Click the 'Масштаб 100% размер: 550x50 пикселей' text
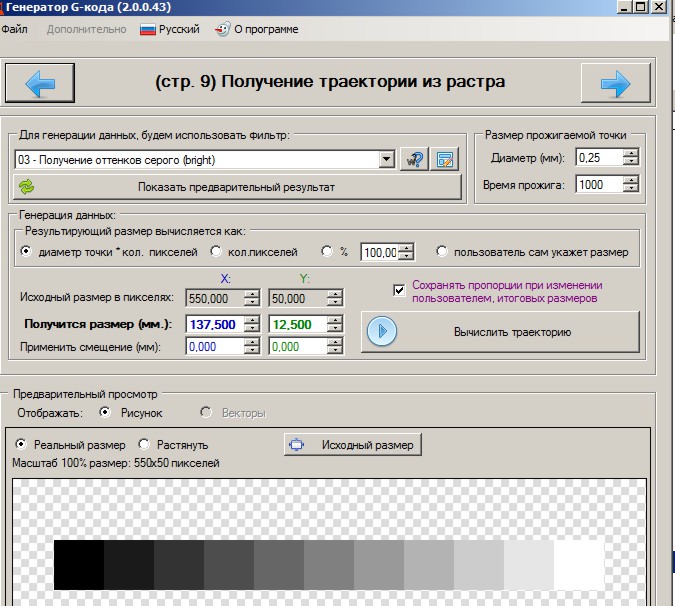Screen dimensions: 675x606 tap(116, 463)
